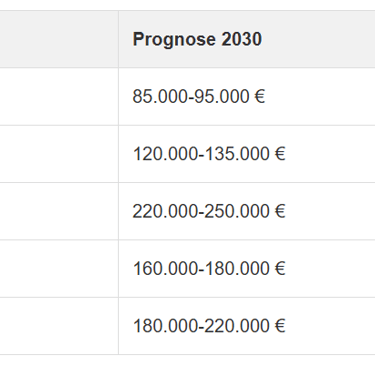The image size is (375, 366).
Task: Select the 120.000-135.000 € cell
Action: point(247,154)
